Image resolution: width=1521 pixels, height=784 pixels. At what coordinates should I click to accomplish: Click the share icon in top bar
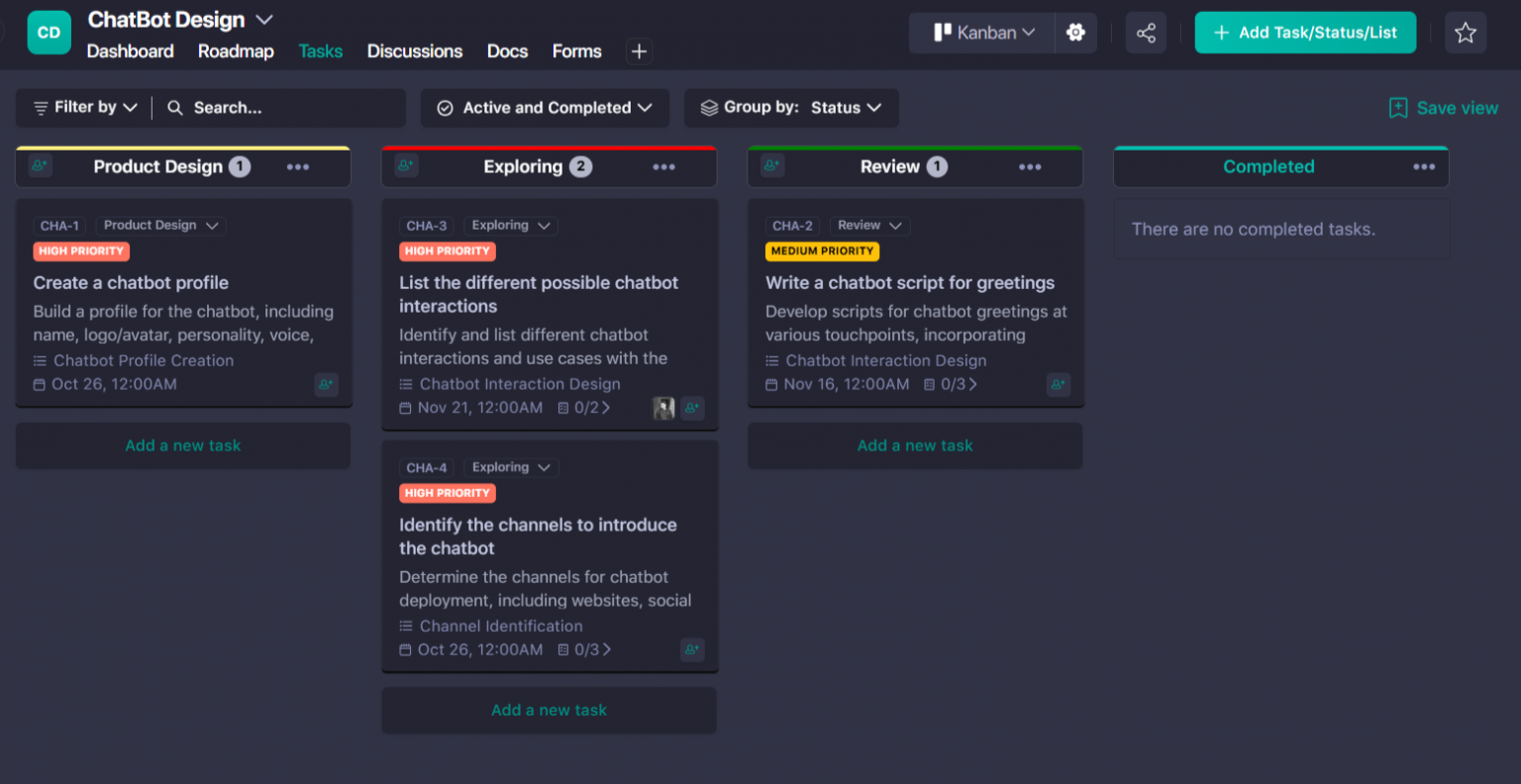tap(1146, 33)
